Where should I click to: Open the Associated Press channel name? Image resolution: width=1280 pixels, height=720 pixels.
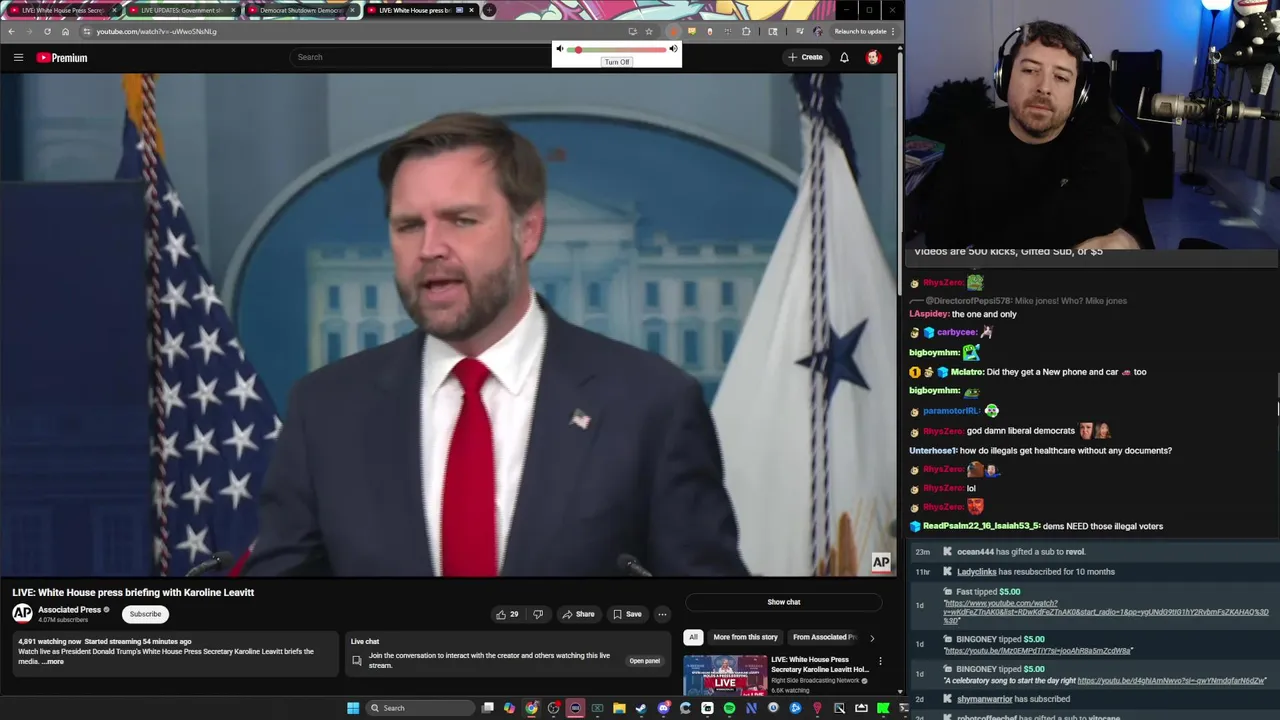69,610
